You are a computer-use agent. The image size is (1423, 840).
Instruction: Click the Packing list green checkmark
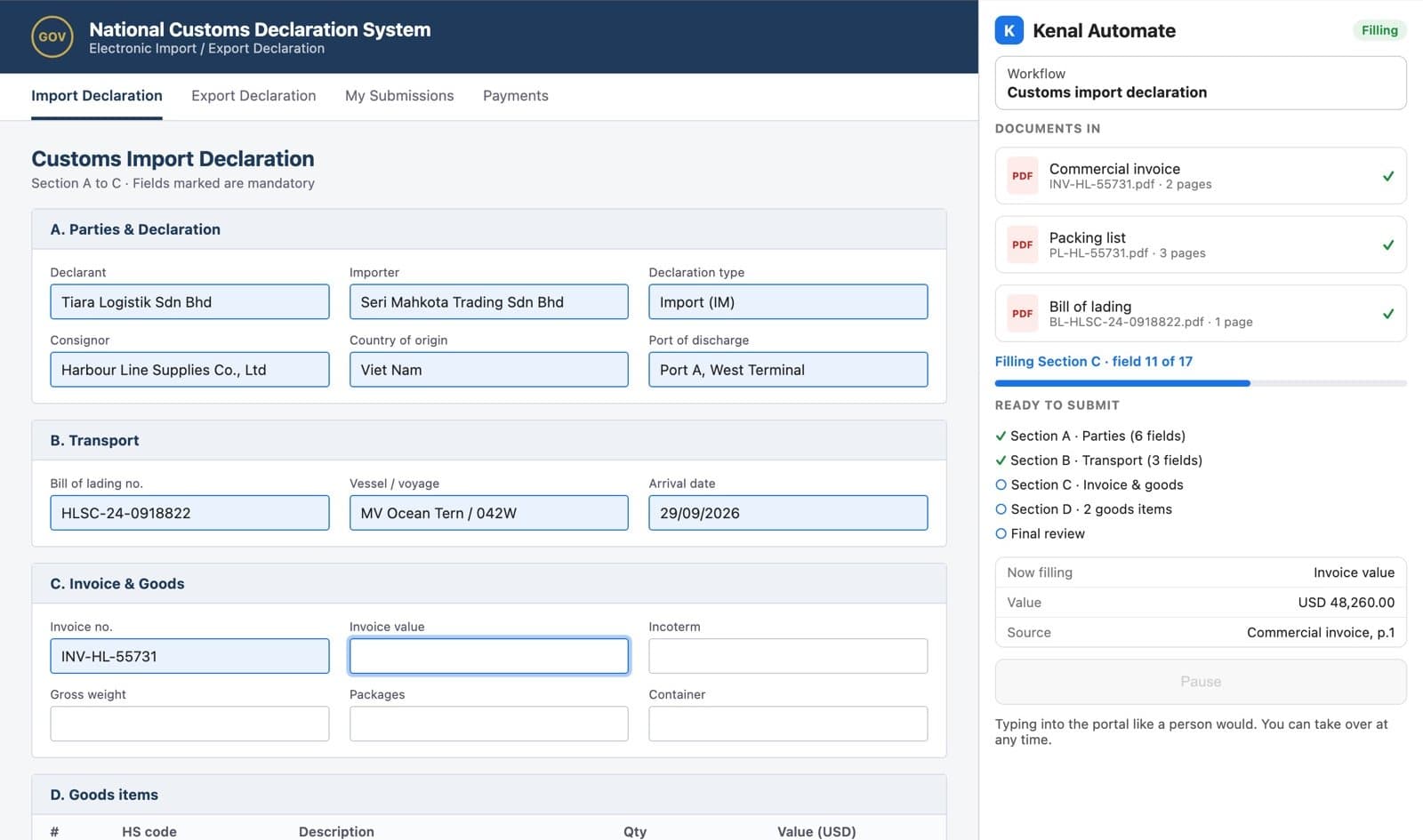(1388, 244)
